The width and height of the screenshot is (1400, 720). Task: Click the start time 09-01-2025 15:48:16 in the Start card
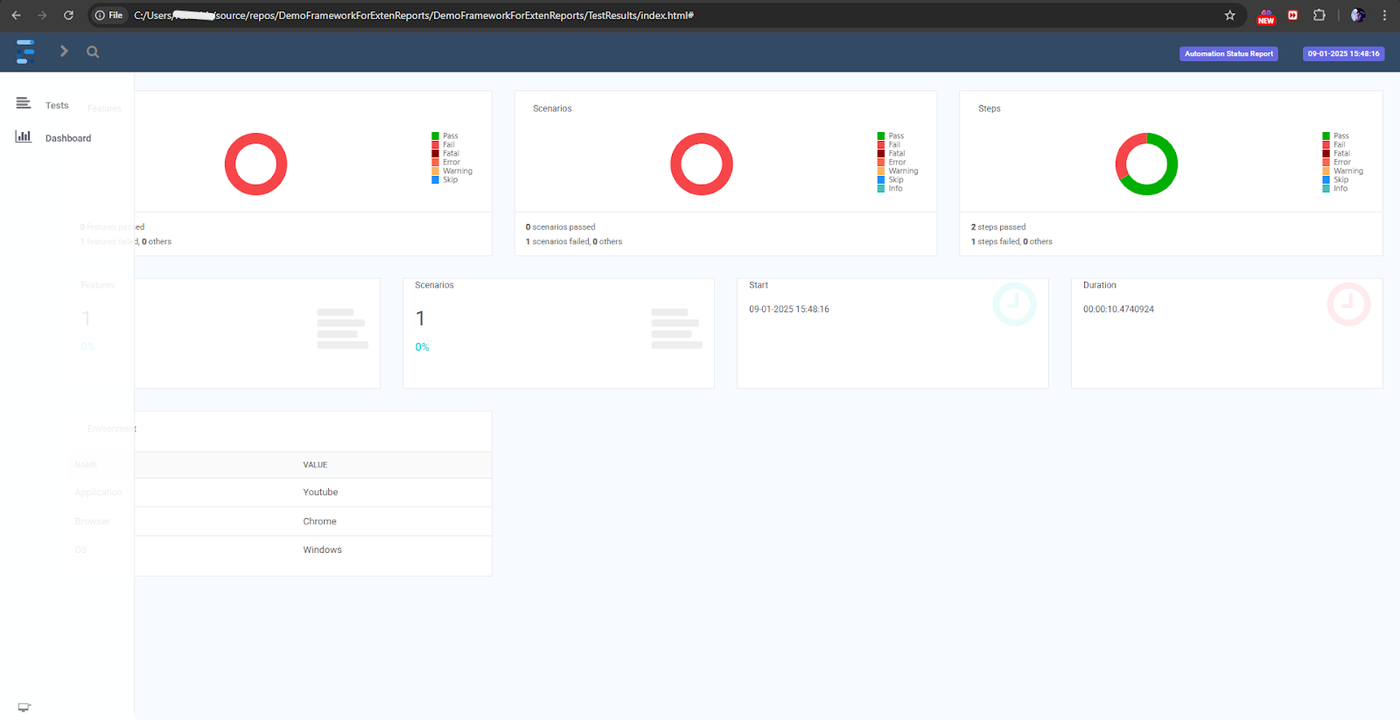(789, 309)
